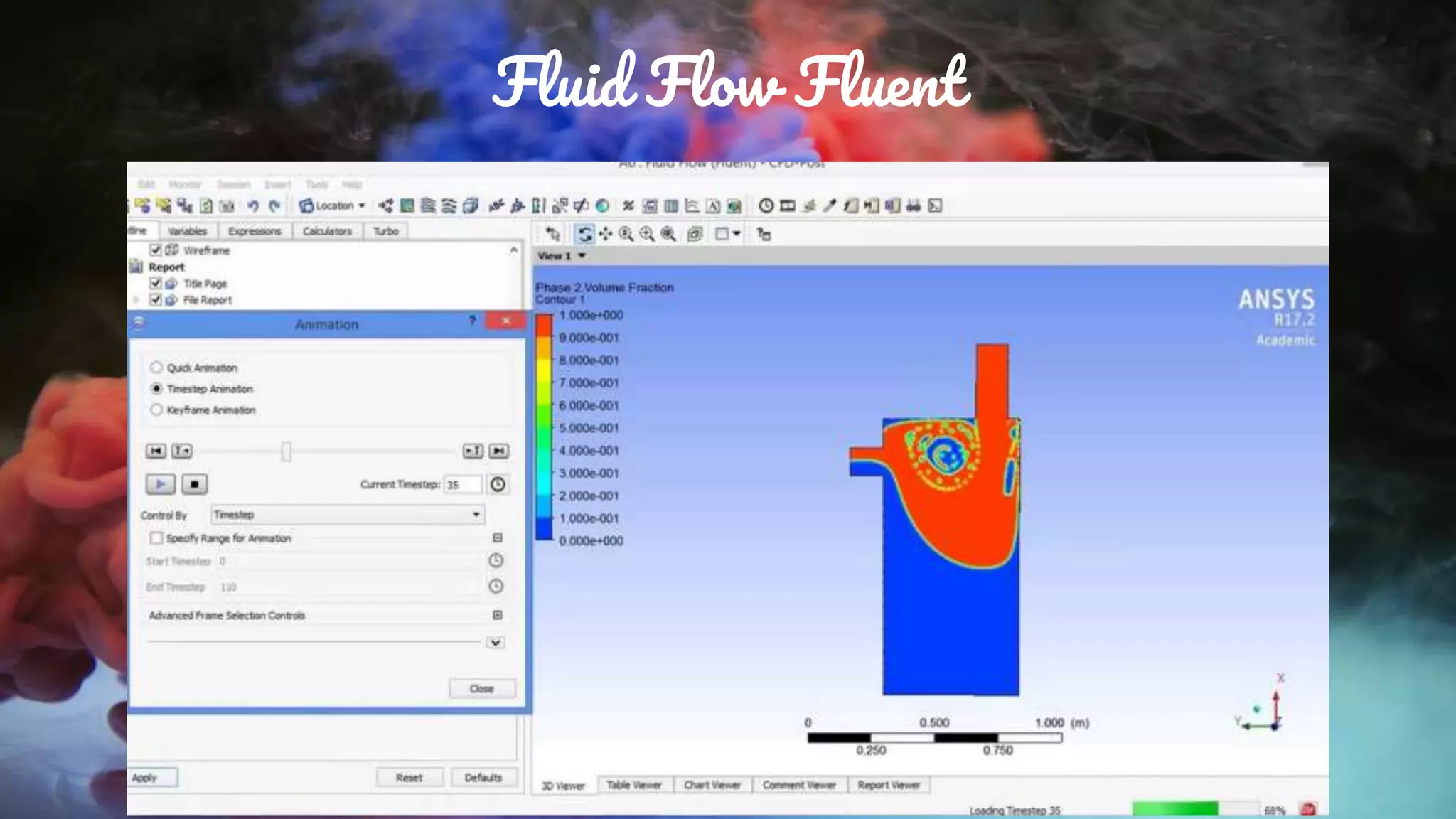Play the timestep animation
The width and height of the screenshot is (1456, 819).
tap(161, 484)
